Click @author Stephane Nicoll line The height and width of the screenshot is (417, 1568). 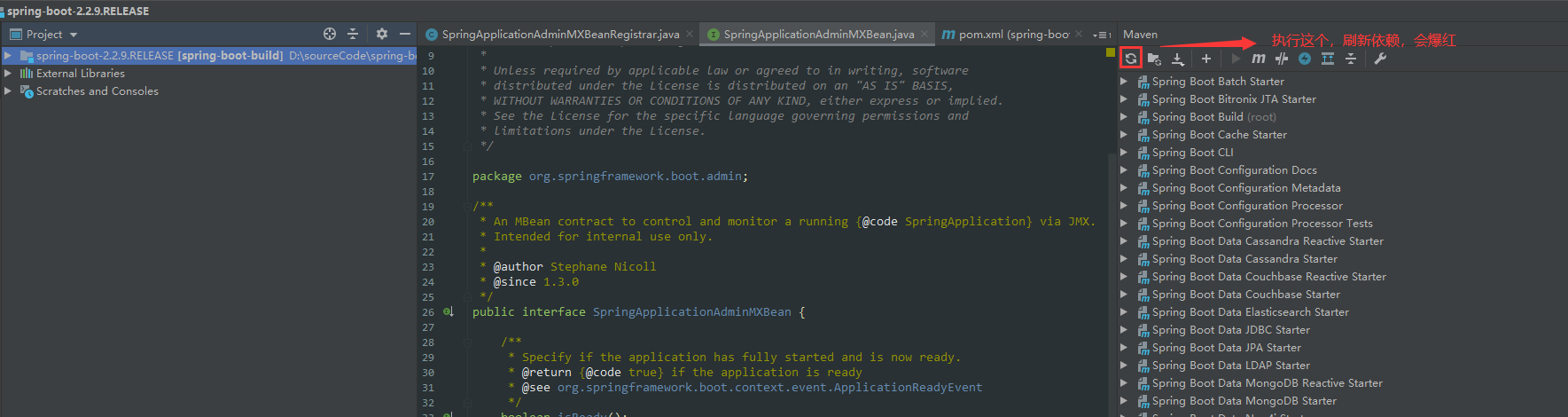pos(574,267)
